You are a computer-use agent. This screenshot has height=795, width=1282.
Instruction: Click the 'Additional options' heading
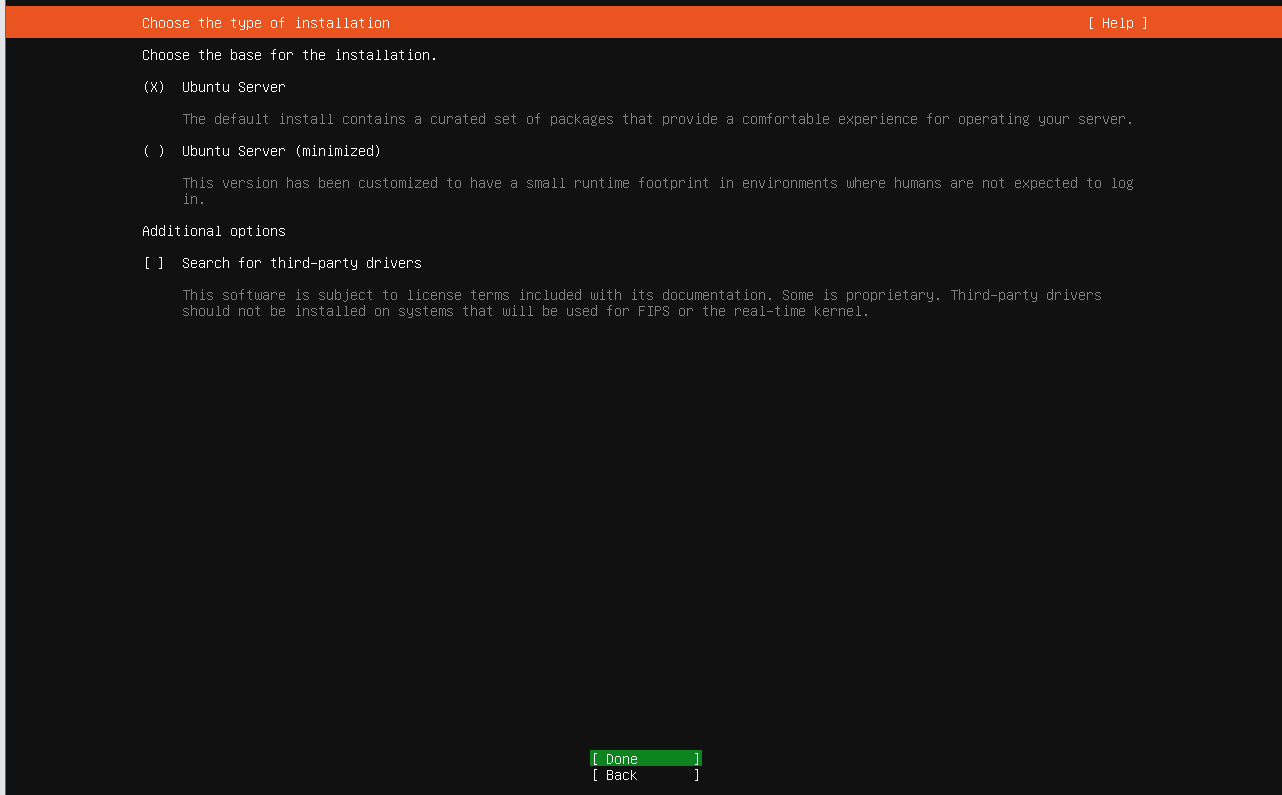click(x=214, y=231)
